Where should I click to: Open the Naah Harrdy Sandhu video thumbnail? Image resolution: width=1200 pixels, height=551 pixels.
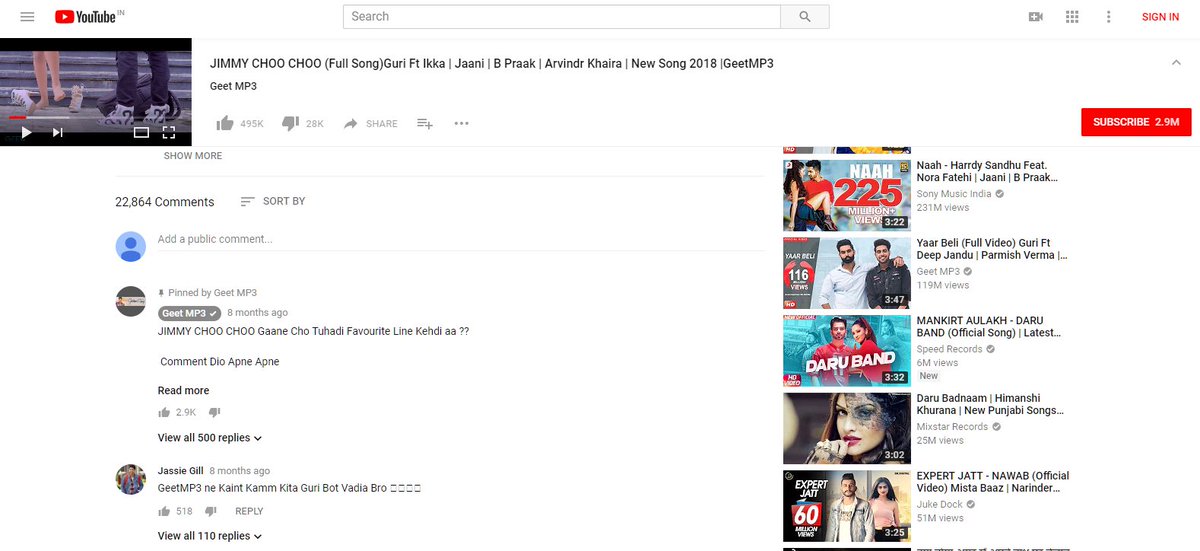[x=846, y=195]
